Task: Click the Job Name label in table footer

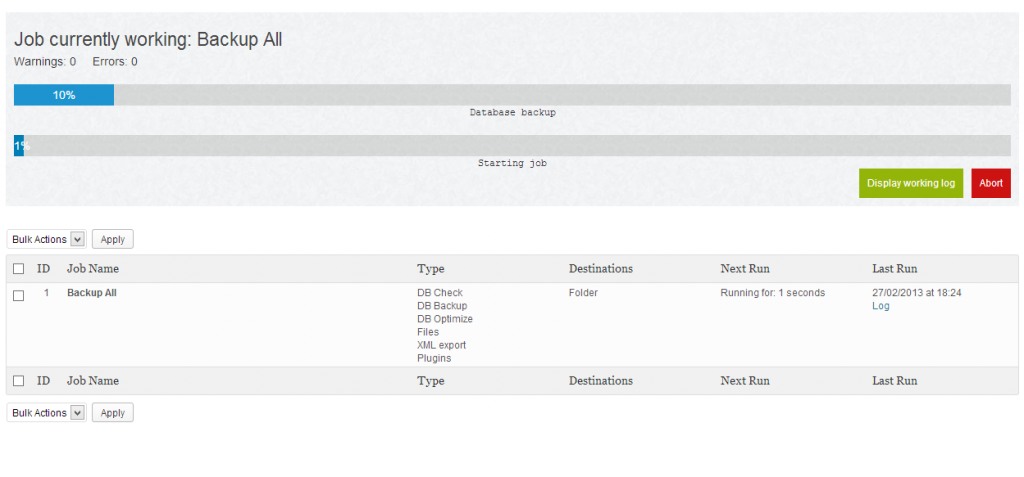Action: (x=93, y=381)
